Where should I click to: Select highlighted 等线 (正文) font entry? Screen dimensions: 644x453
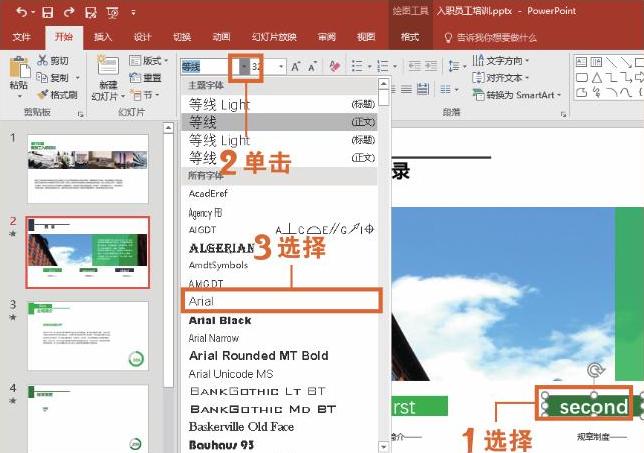pos(279,122)
